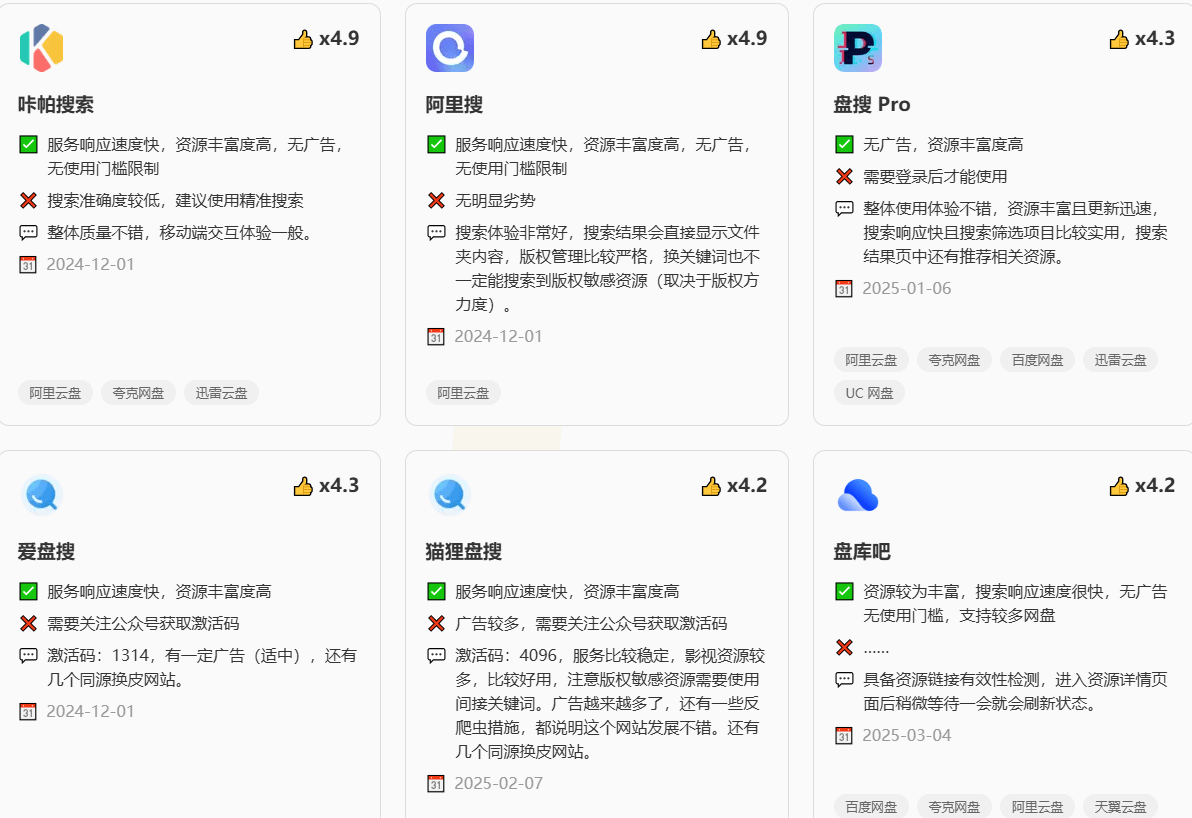Click the green checkmark on 盘搜 Pro card
1192x818 pixels.
pos(844,143)
